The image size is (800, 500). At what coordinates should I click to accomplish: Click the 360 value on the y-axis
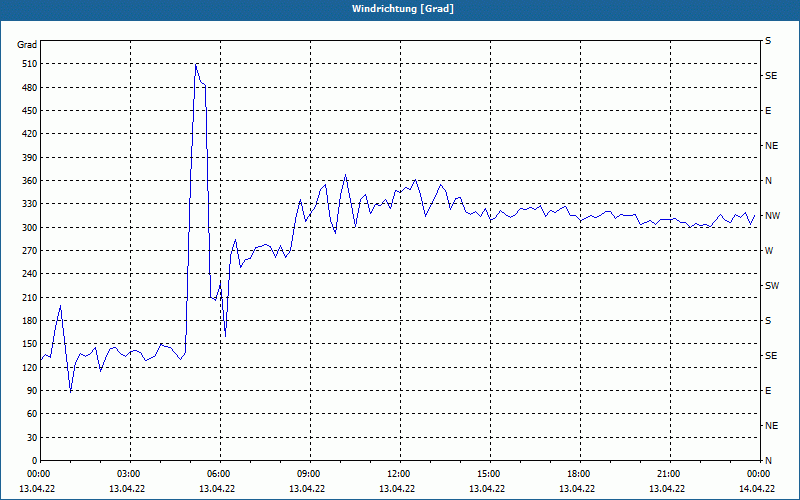tap(30, 181)
